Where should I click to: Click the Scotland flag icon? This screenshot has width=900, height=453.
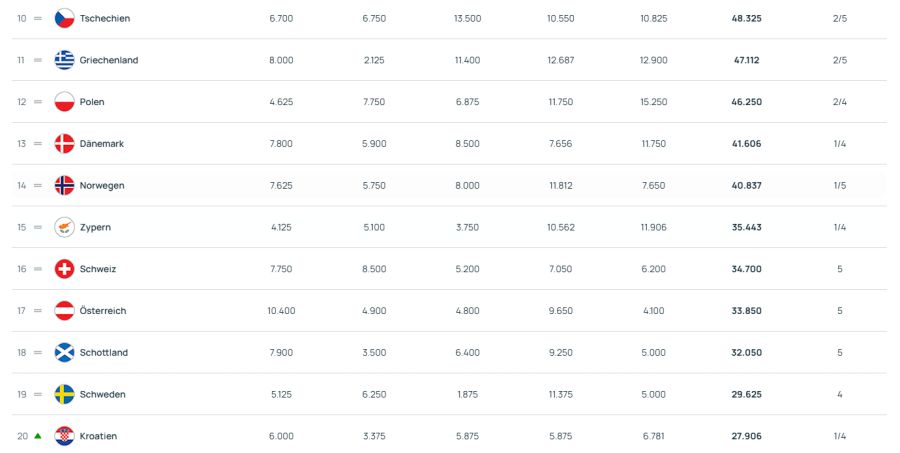coord(65,352)
